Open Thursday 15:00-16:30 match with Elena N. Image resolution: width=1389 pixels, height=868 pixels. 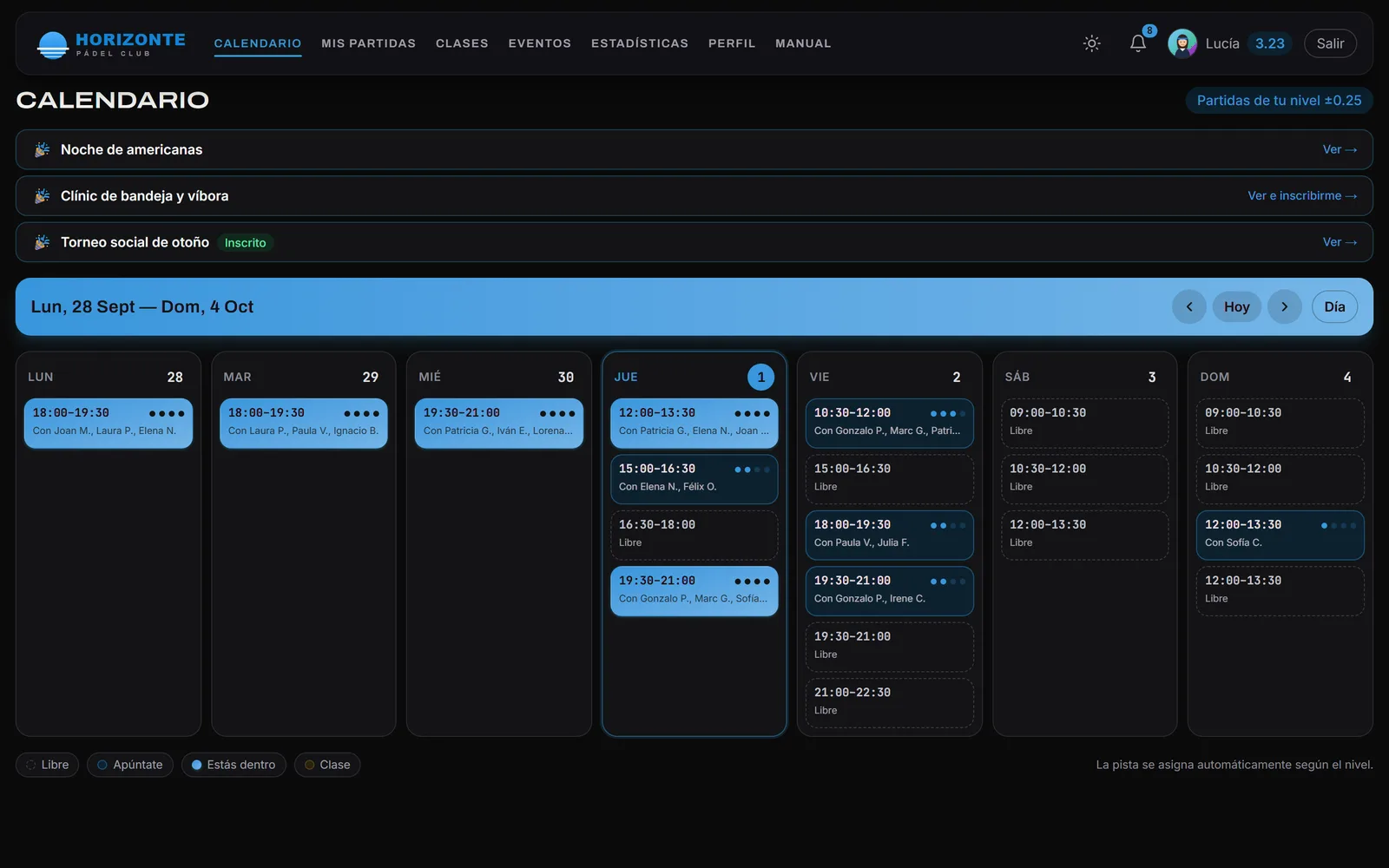pos(694,479)
